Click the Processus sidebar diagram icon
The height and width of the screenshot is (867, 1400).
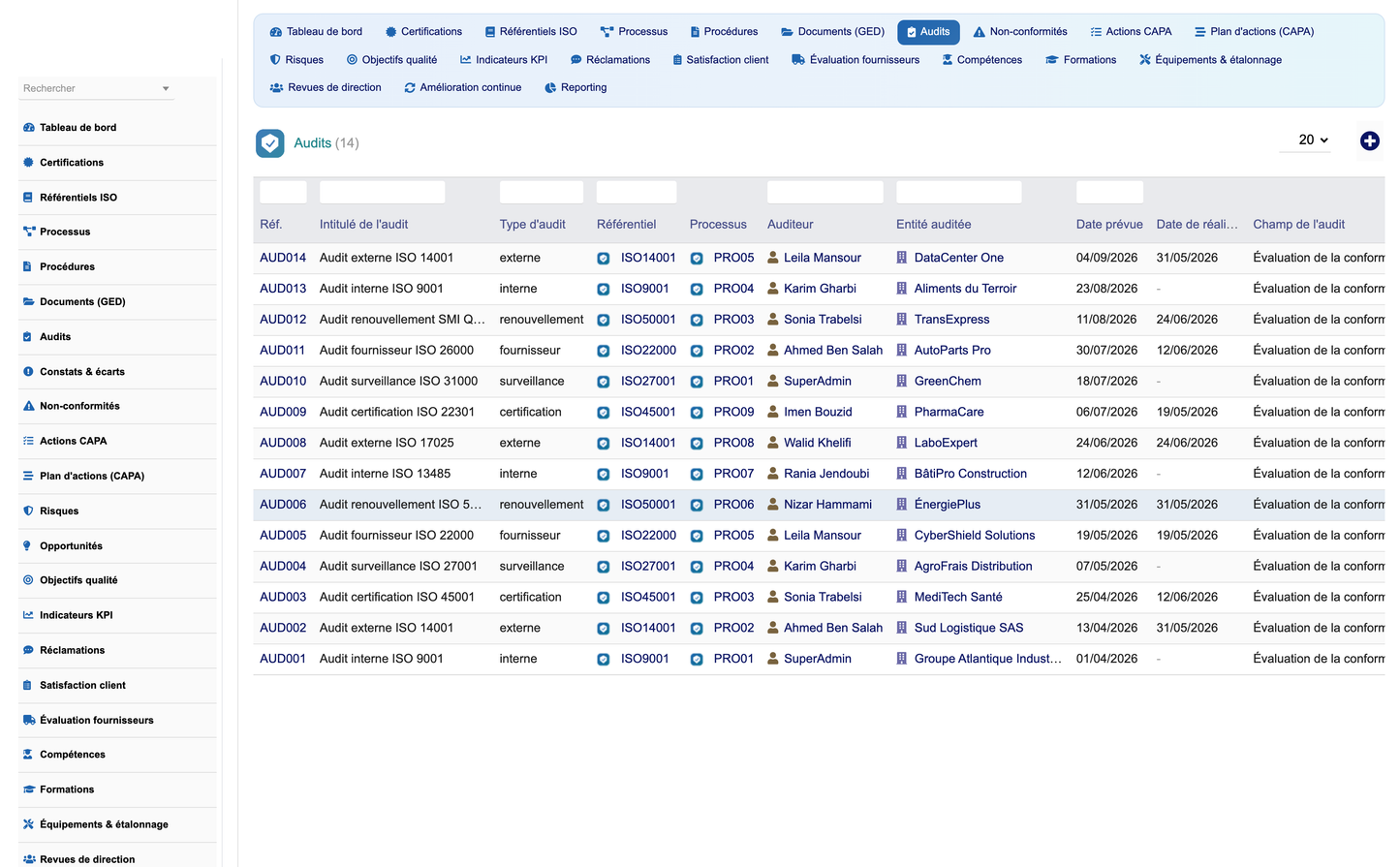(28, 232)
